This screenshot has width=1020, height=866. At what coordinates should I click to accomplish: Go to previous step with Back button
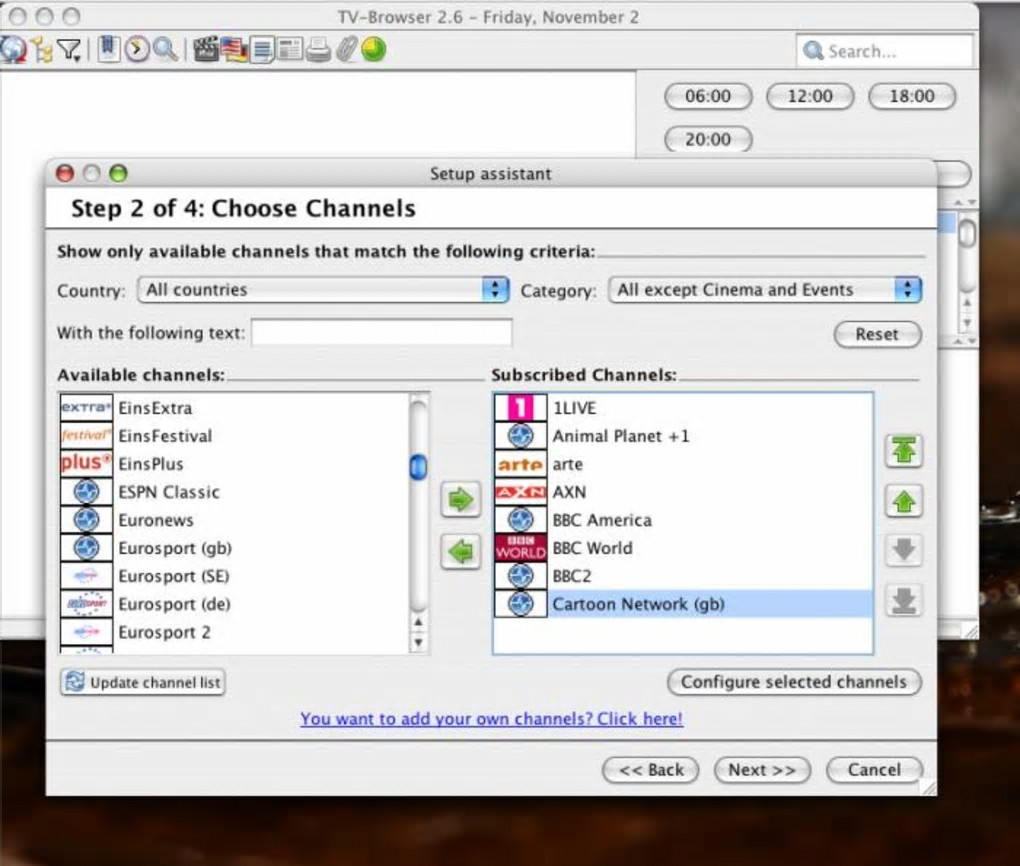(651, 770)
